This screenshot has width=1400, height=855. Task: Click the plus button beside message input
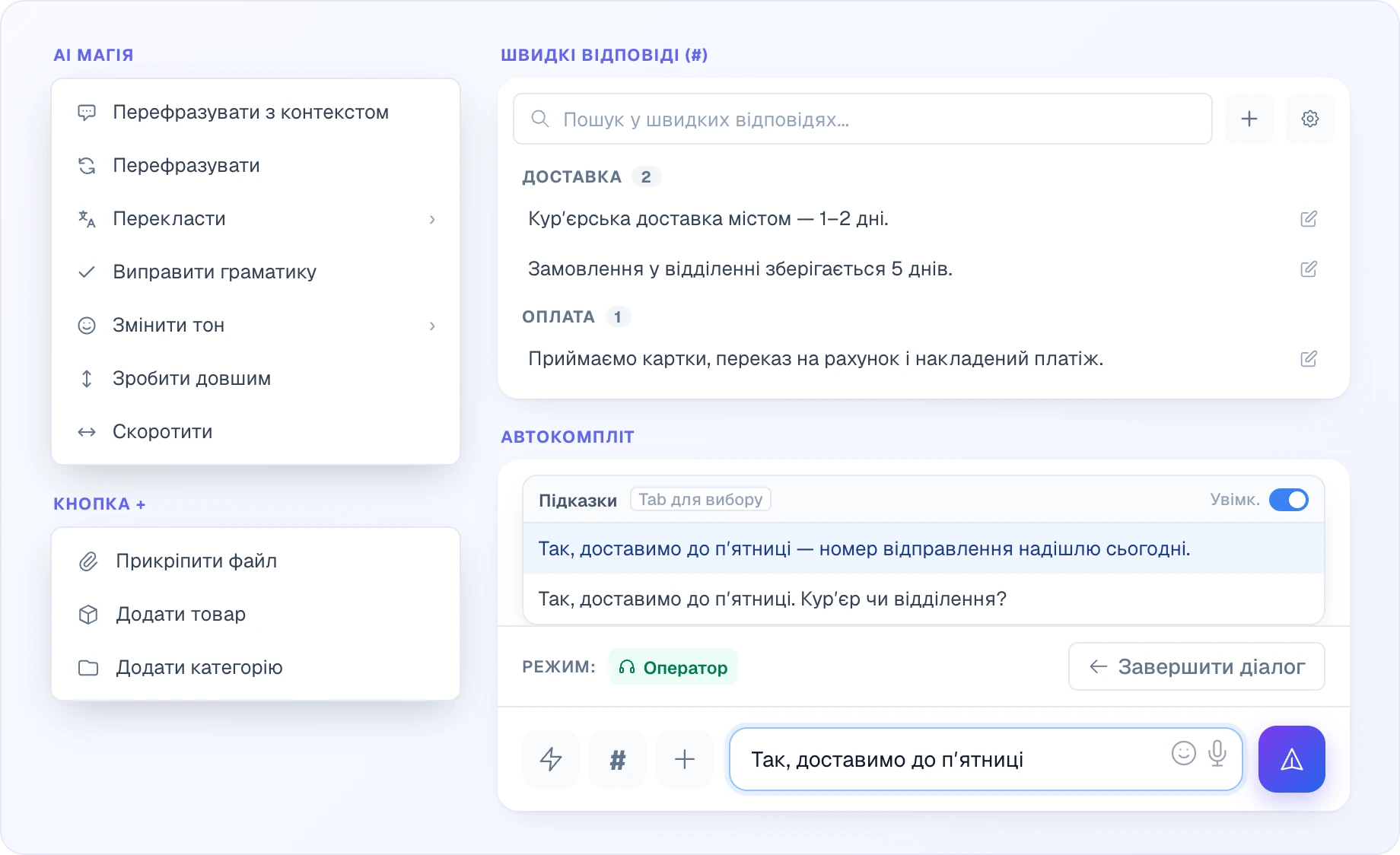pyautogui.click(x=685, y=759)
